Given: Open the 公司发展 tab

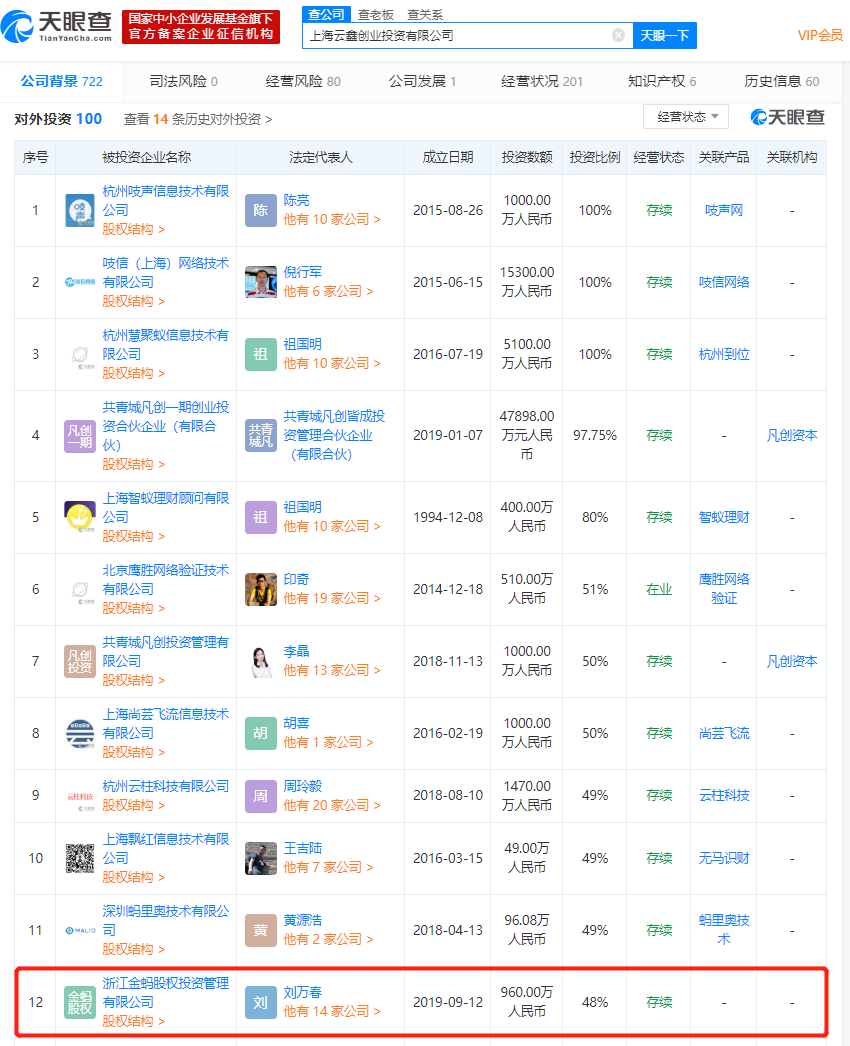Looking at the screenshot, I should point(422,81).
